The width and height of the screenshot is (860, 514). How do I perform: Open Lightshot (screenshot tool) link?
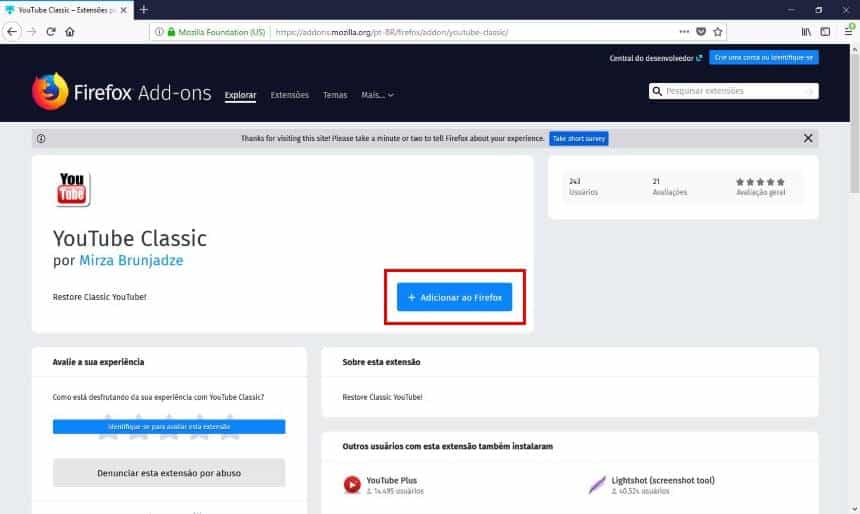click(663, 481)
